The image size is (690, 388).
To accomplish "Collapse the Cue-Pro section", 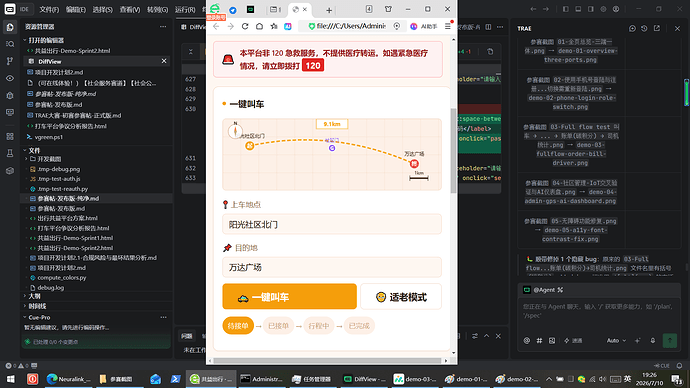I will (x=39, y=317).
